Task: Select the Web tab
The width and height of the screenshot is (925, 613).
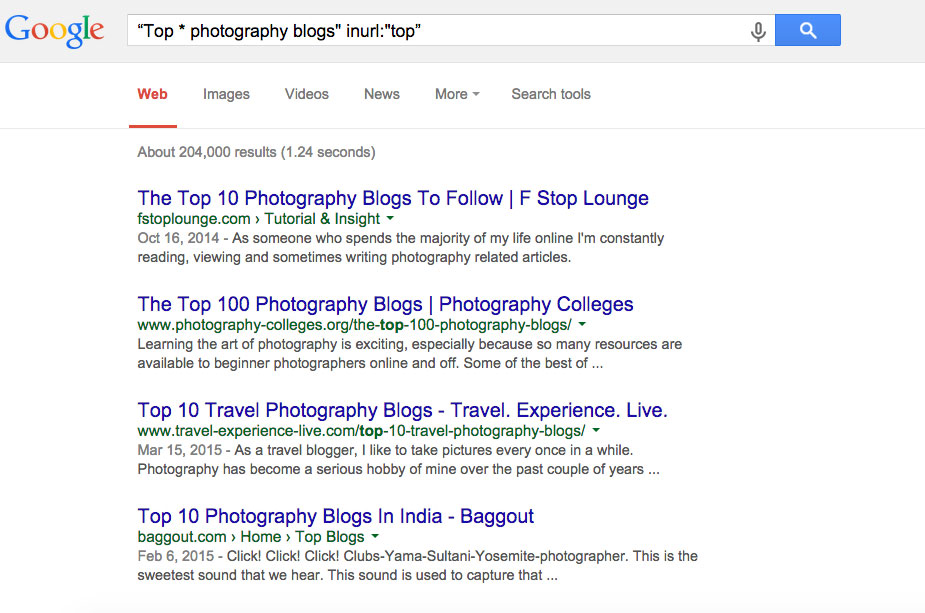Action: [x=152, y=94]
